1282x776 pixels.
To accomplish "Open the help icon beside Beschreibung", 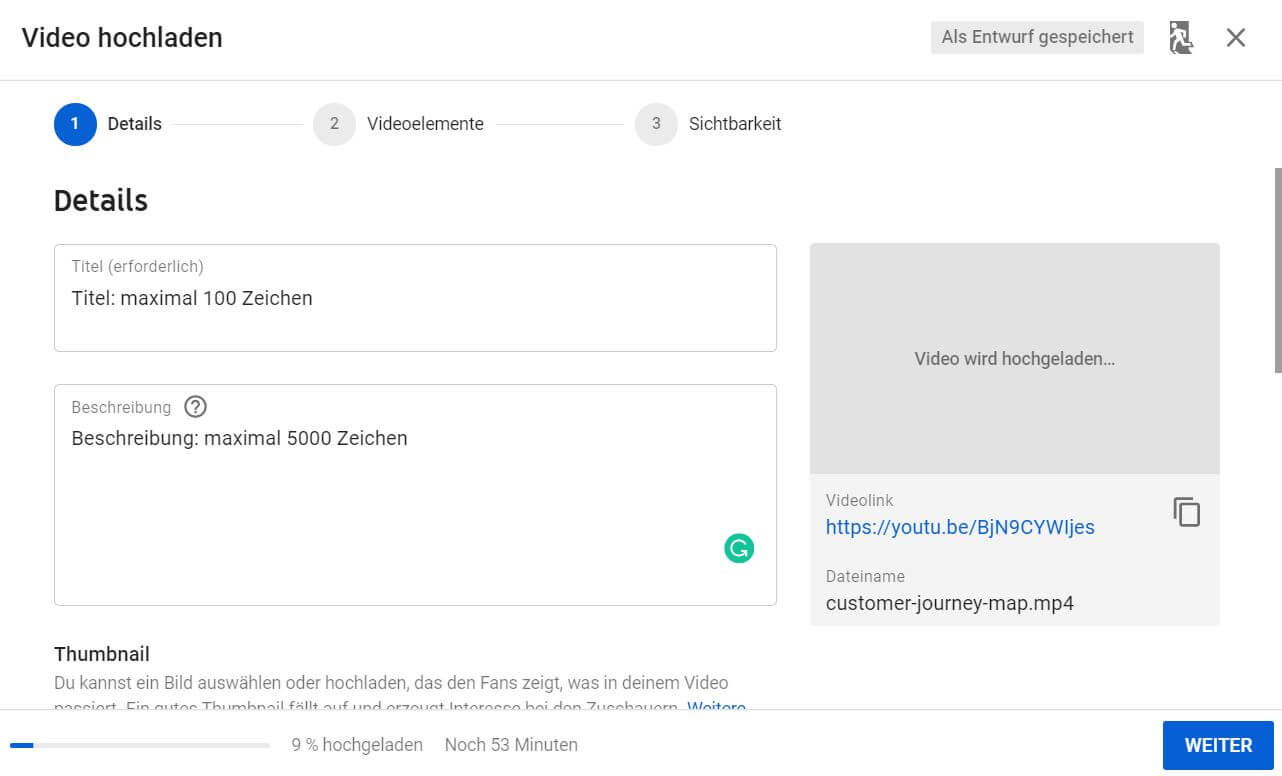I will pos(196,407).
